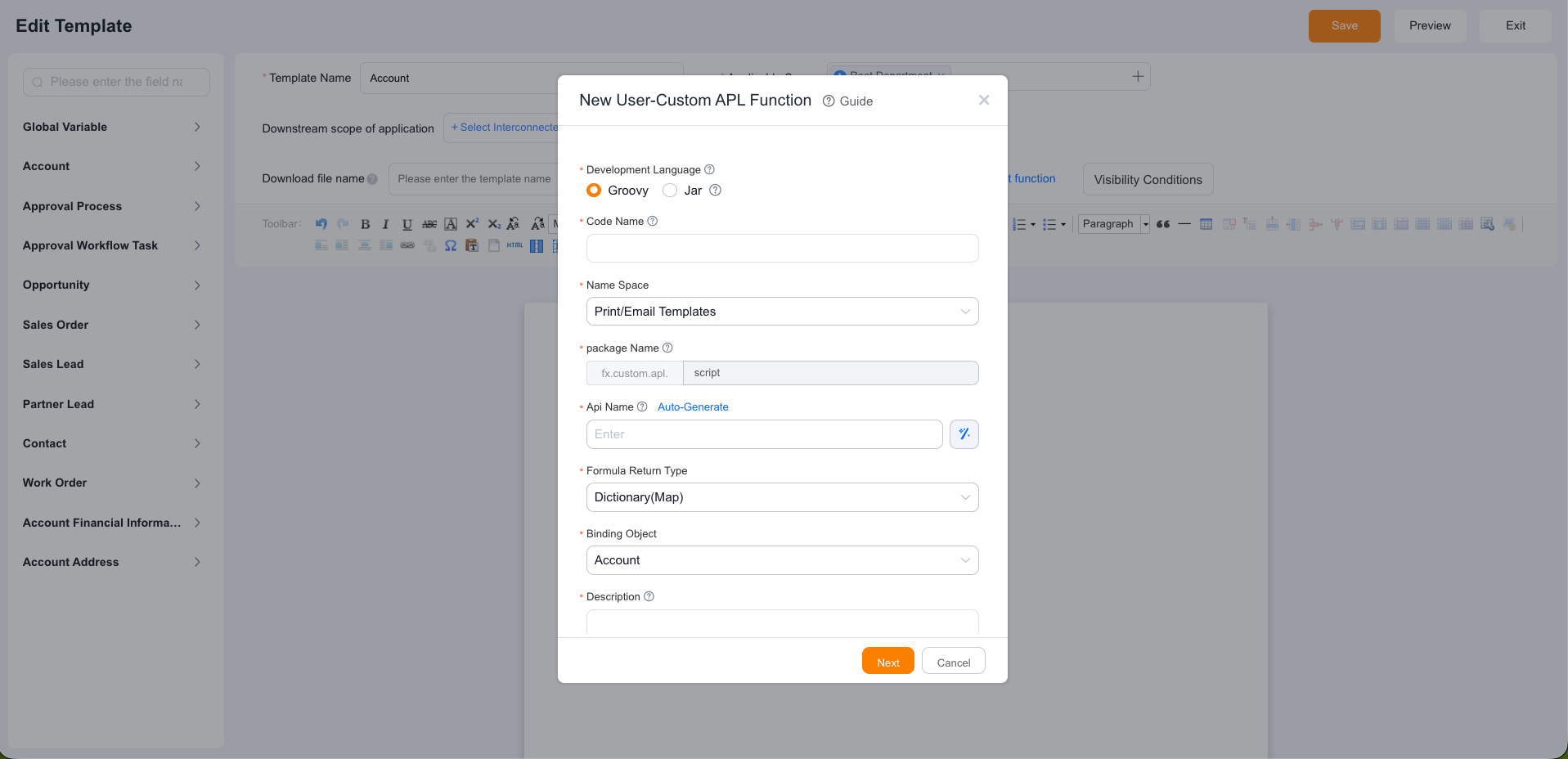Open the Name Space dropdown
The height and width of the screenshot is (759, 1568).
[783, 312]
